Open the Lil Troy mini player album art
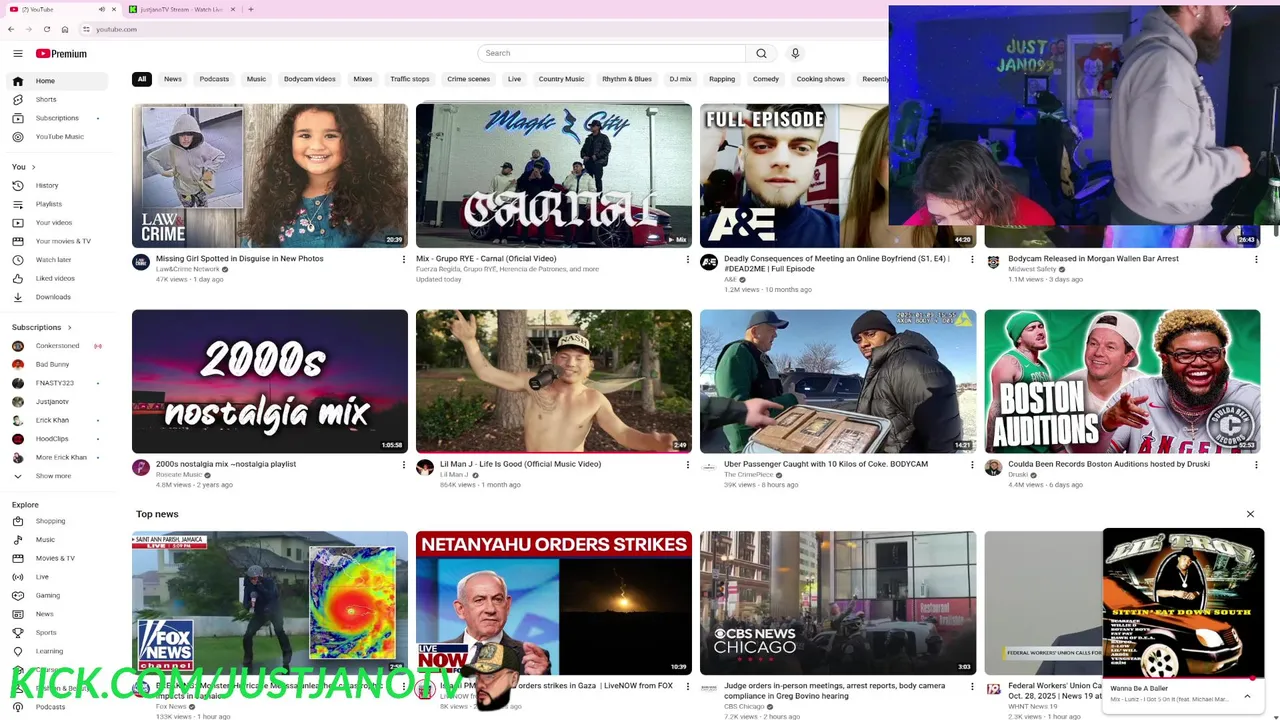The image size is (1280, 720). pos(1183,603)
